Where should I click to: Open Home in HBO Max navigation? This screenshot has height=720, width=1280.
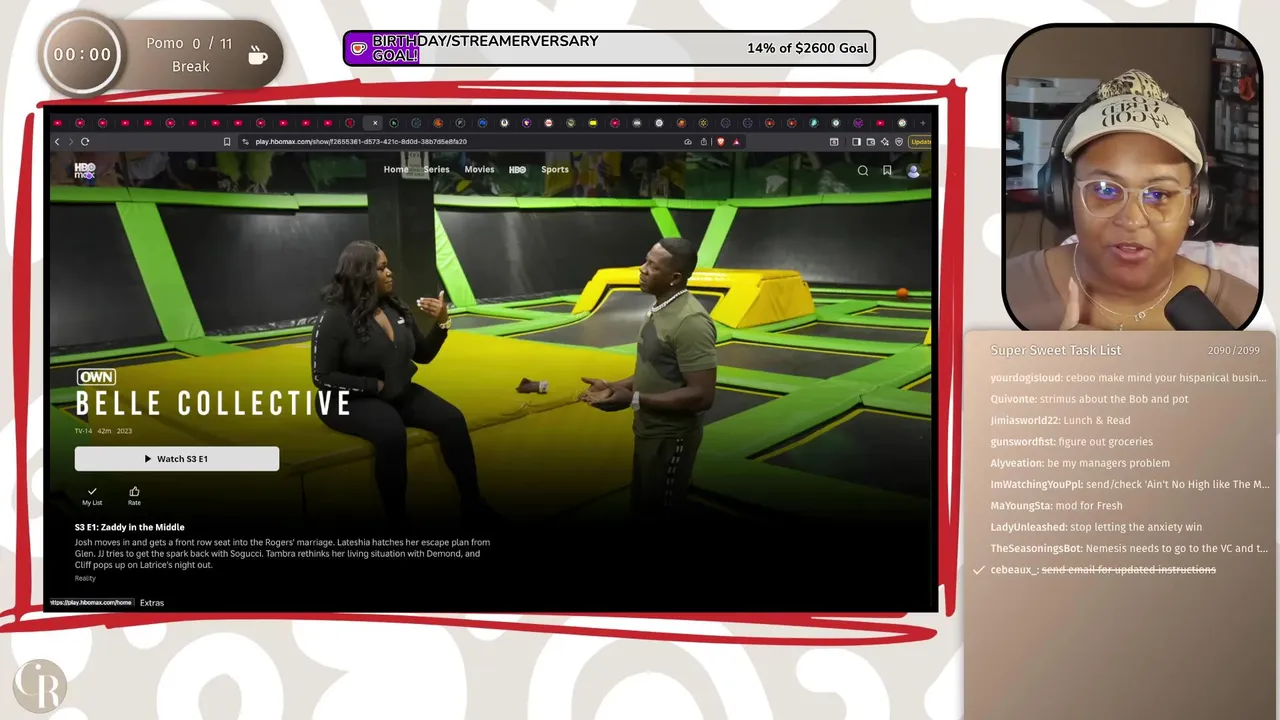point(396,170)
